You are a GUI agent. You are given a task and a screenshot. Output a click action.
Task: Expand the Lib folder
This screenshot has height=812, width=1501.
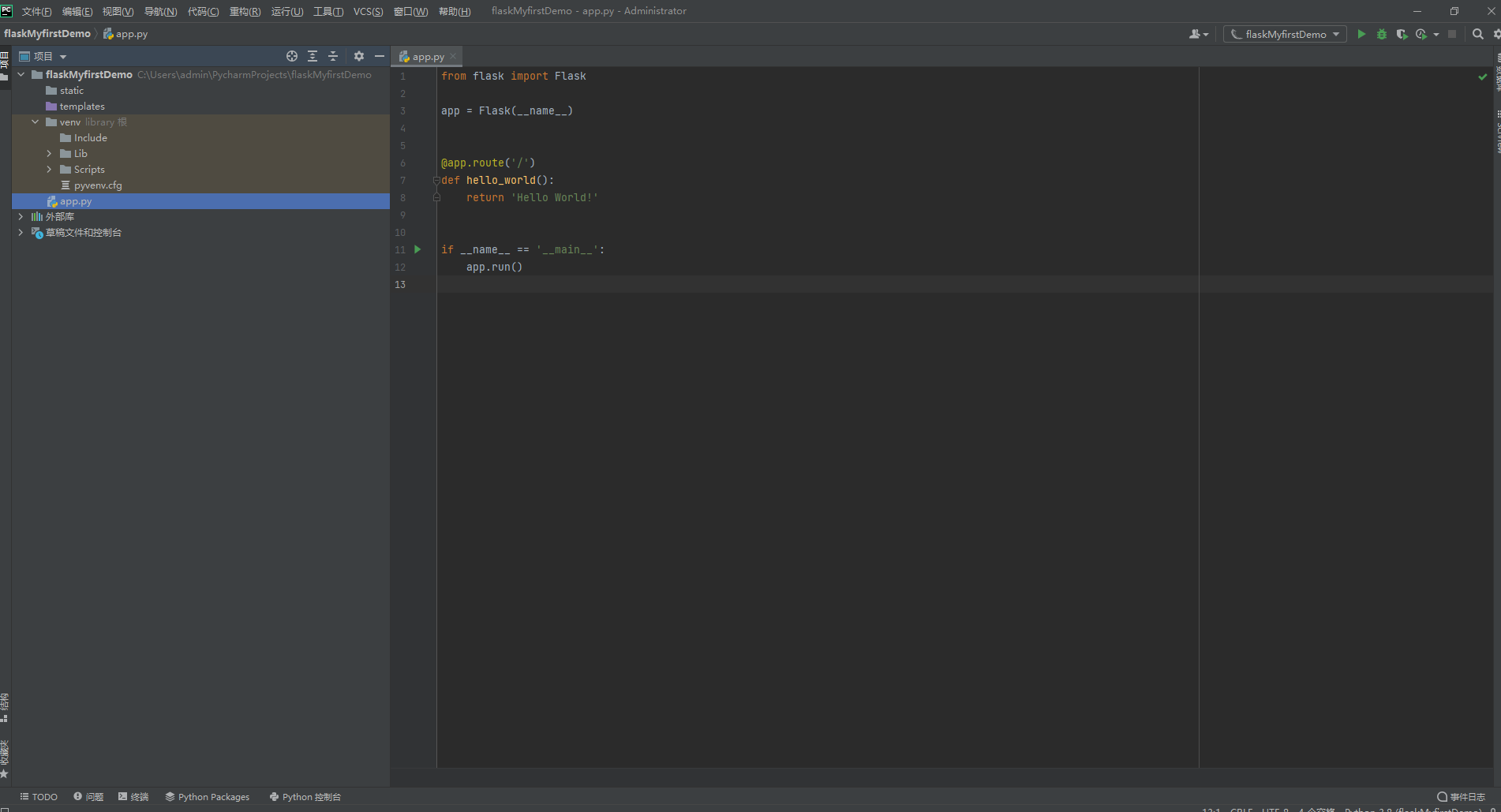tap(50, 153)
